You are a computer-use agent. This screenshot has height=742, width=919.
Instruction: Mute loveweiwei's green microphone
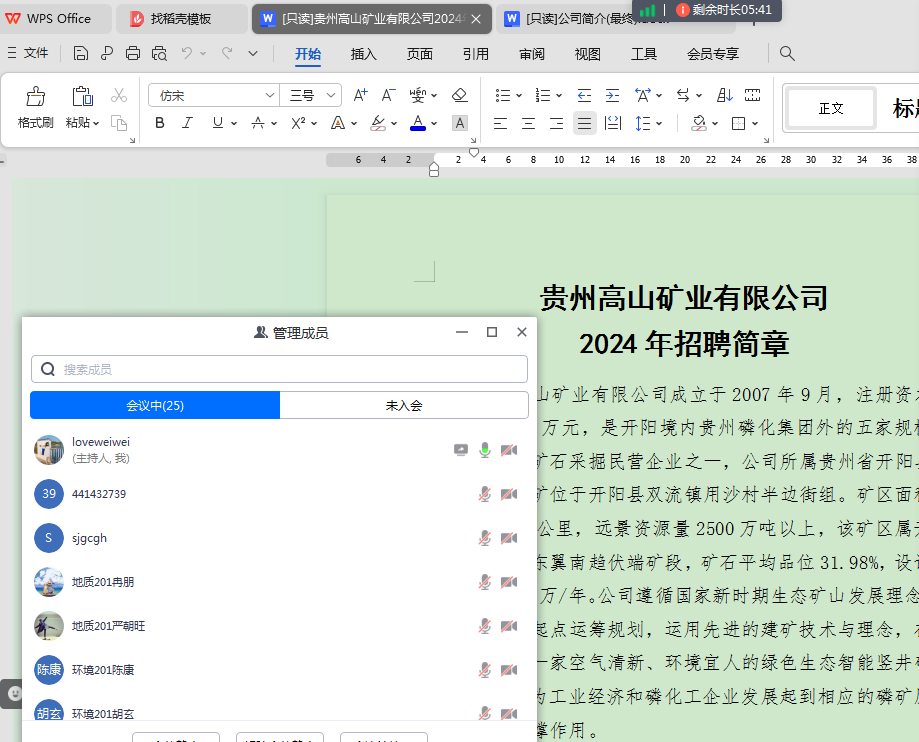pyautogui.click(x=484, y=450)
